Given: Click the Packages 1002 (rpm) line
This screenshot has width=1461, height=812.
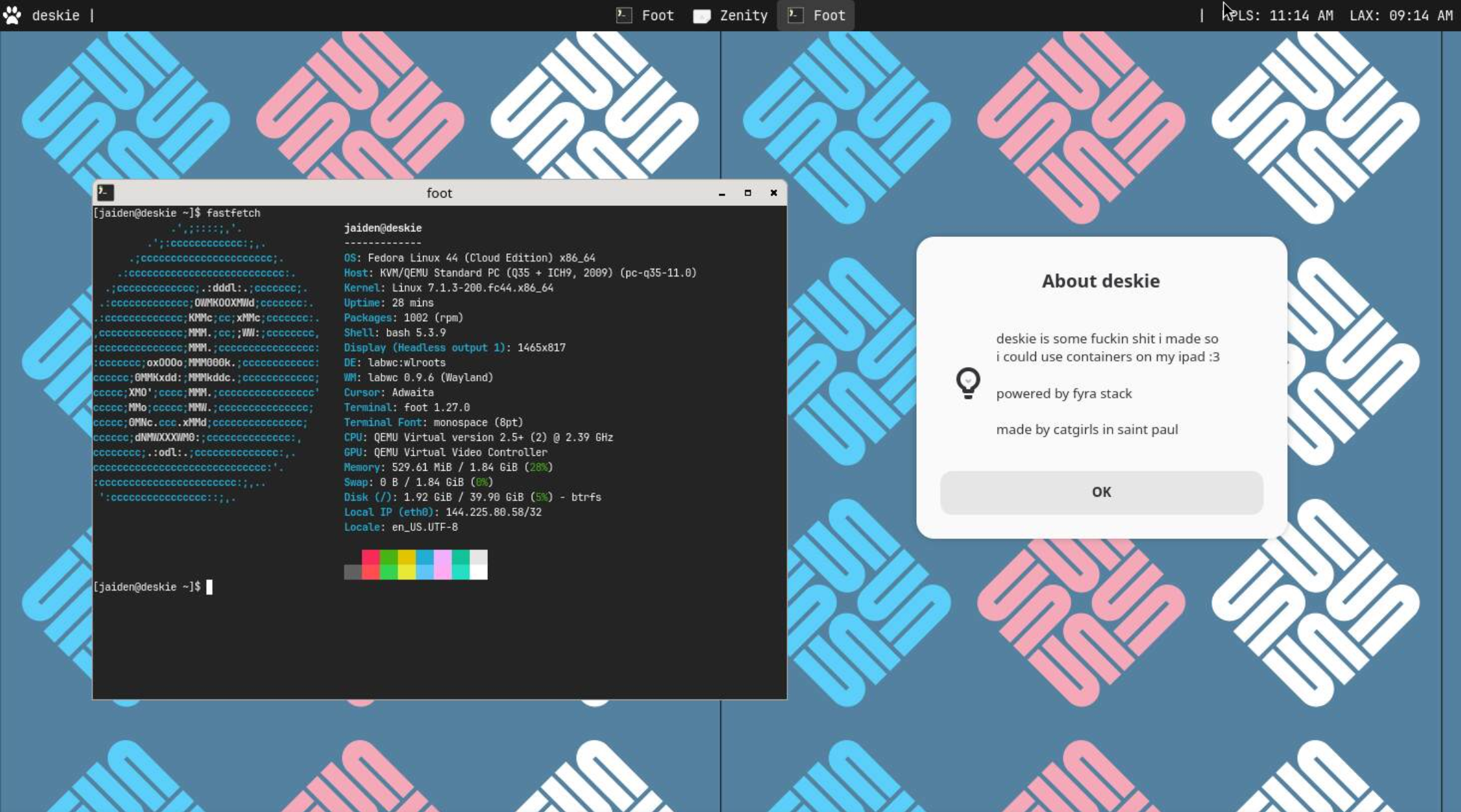Looking at the screenshot, I should coord(404,317).
